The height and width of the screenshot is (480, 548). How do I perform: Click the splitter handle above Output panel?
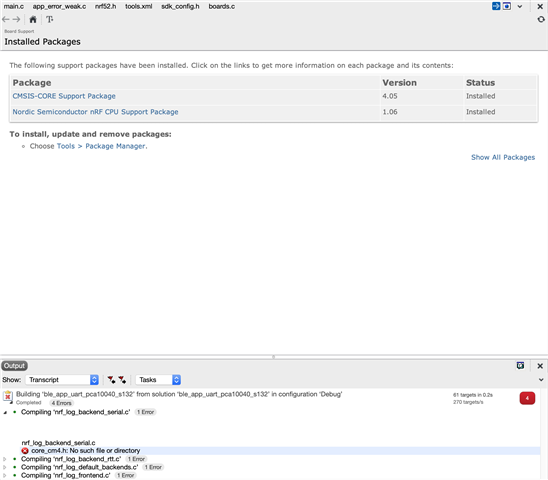click(x=274, y=357)
